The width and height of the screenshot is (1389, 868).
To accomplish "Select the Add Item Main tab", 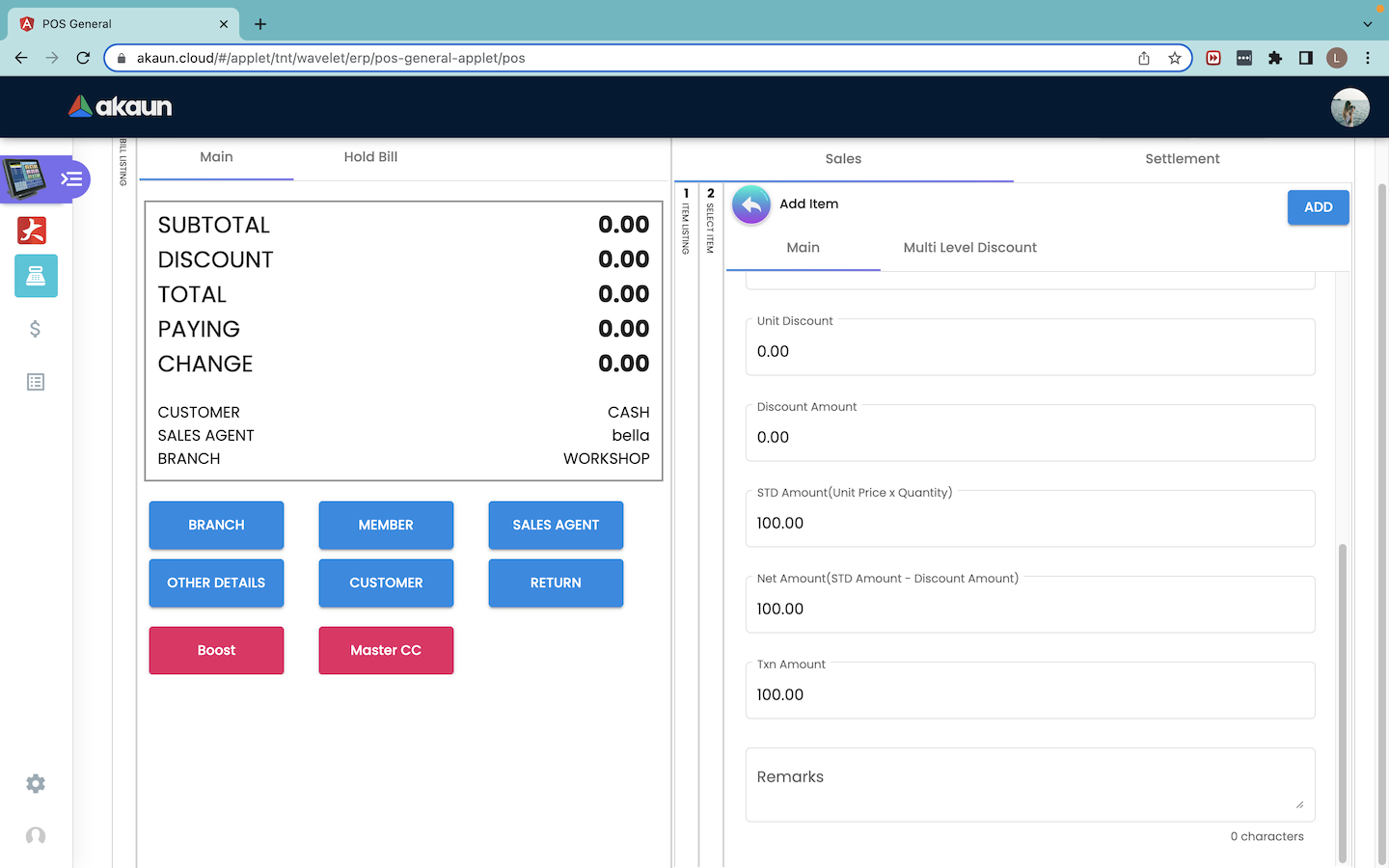I will [x=803, y=248].
